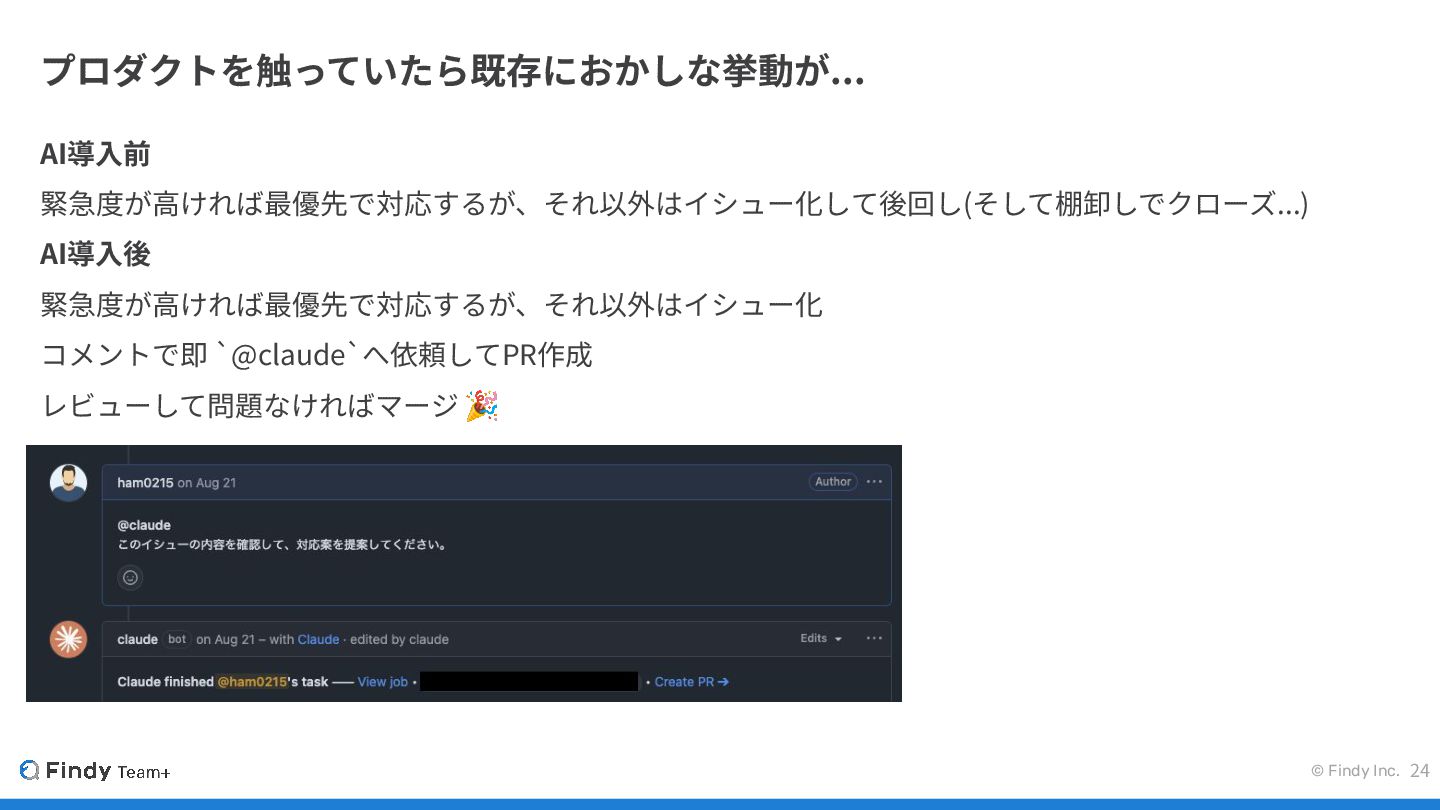Click the Author badge on the first comment
1440x810 pixels.
[x=833, y=482]
